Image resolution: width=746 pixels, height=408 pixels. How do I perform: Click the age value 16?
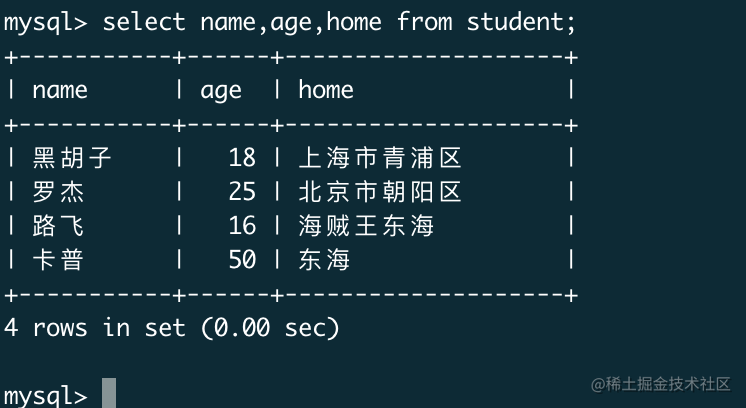pyautogui.click(x=242, y=226)
